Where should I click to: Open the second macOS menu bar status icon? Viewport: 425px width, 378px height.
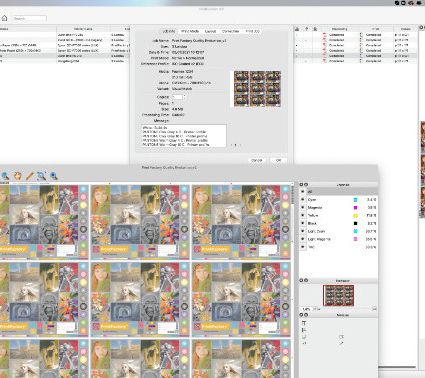pyautogui.click(x=403, y=3)
